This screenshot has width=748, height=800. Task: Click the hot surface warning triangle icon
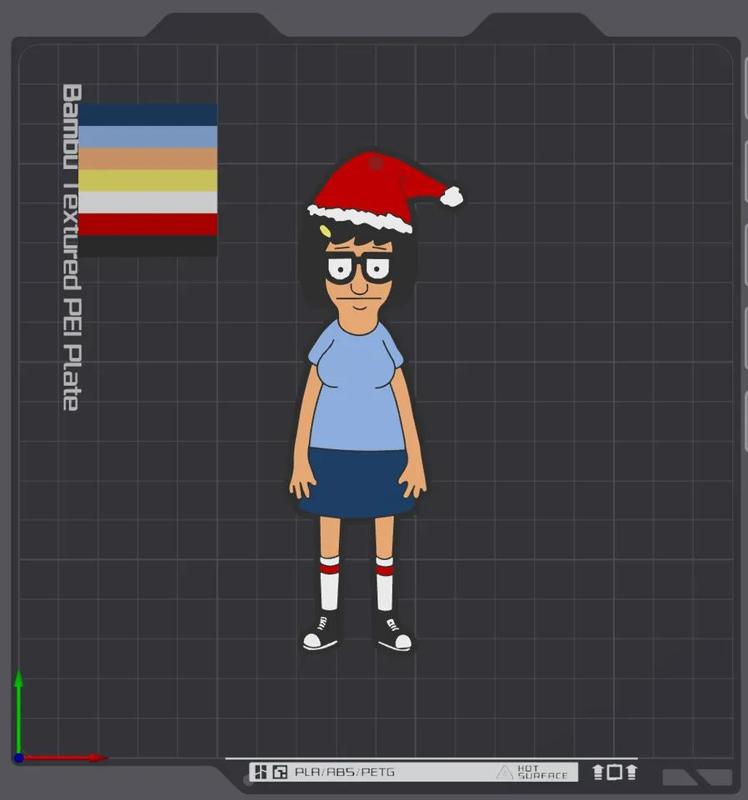tap(505, 772)
